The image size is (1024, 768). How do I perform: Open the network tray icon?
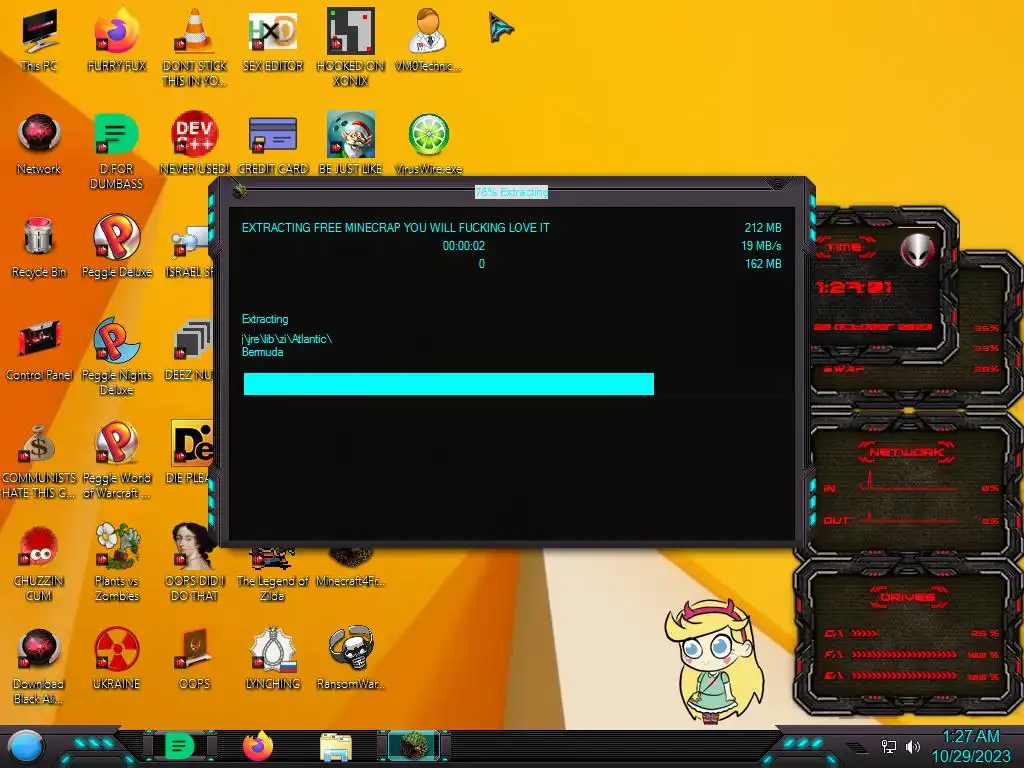tap(889, 746)
